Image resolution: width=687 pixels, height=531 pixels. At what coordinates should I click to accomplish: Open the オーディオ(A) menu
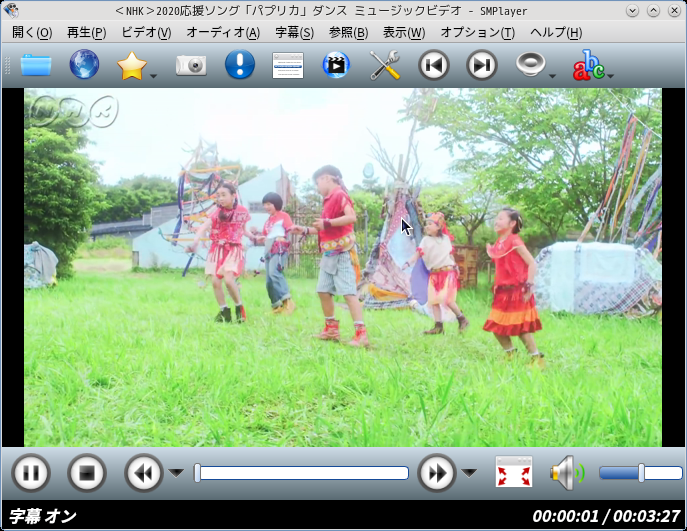(223, 32)
